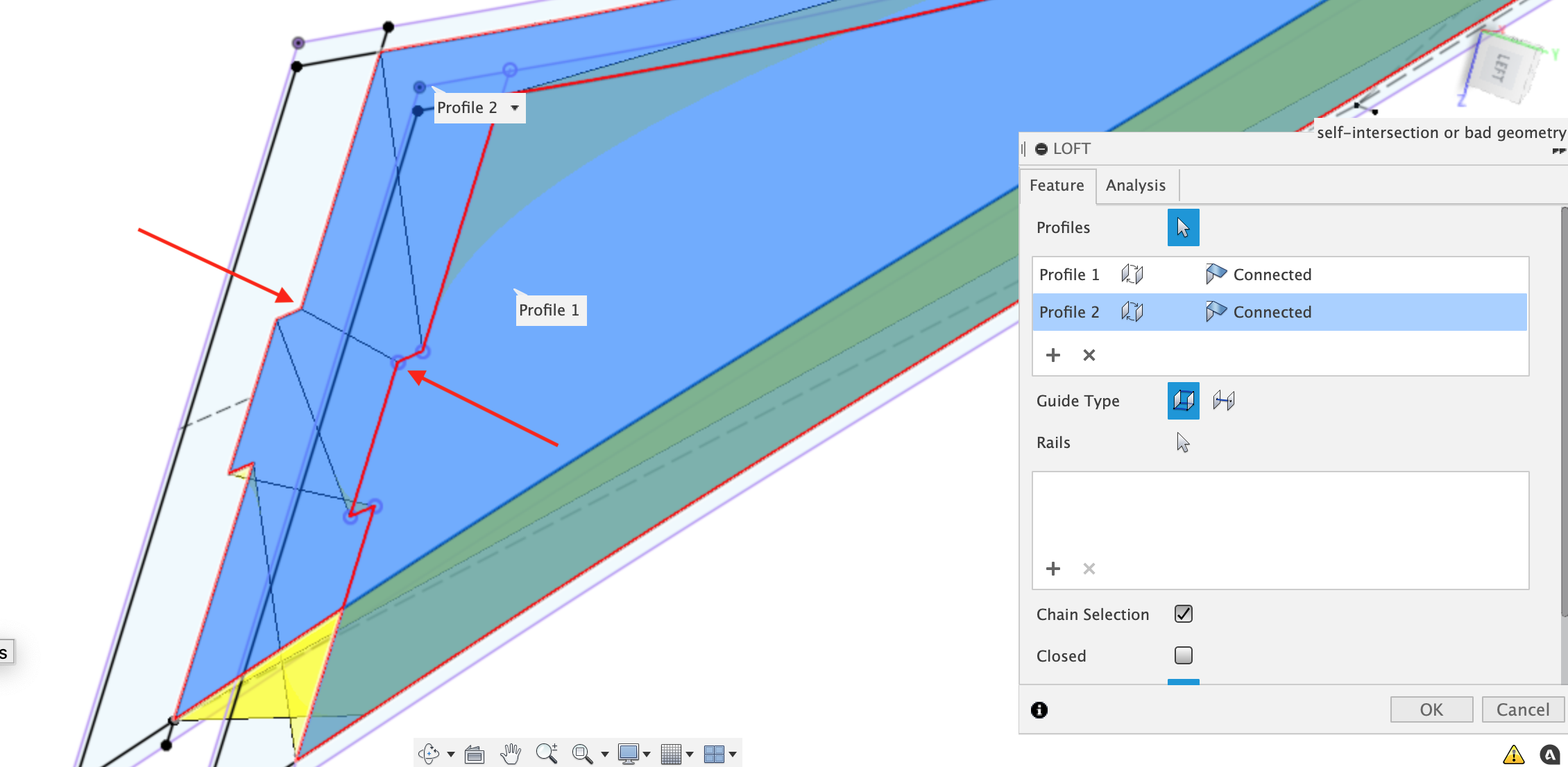
Task: Confirm the loft with OK
Action: click(x=1431, y=709)
